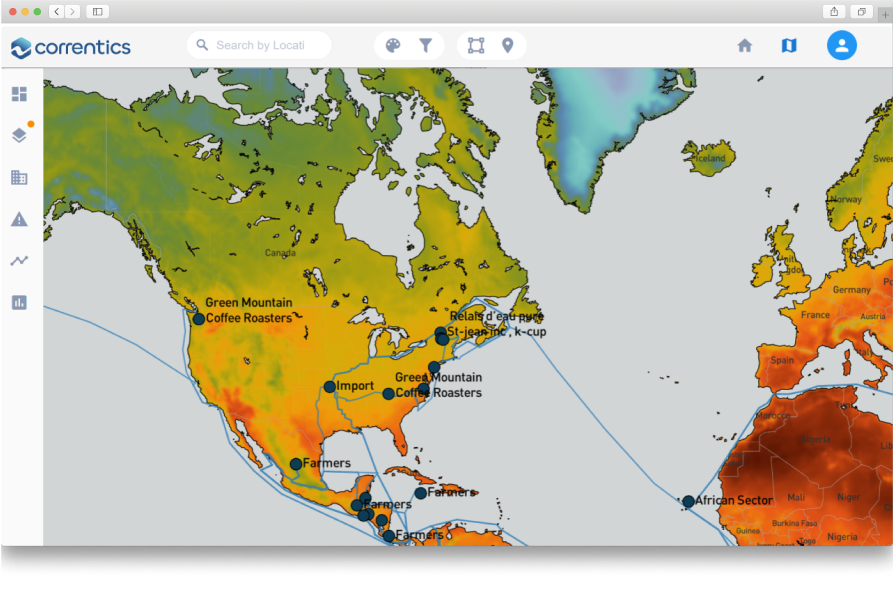Select the location pin tool
This screenshot has height=598, width=893.
[x=508, y=45]
